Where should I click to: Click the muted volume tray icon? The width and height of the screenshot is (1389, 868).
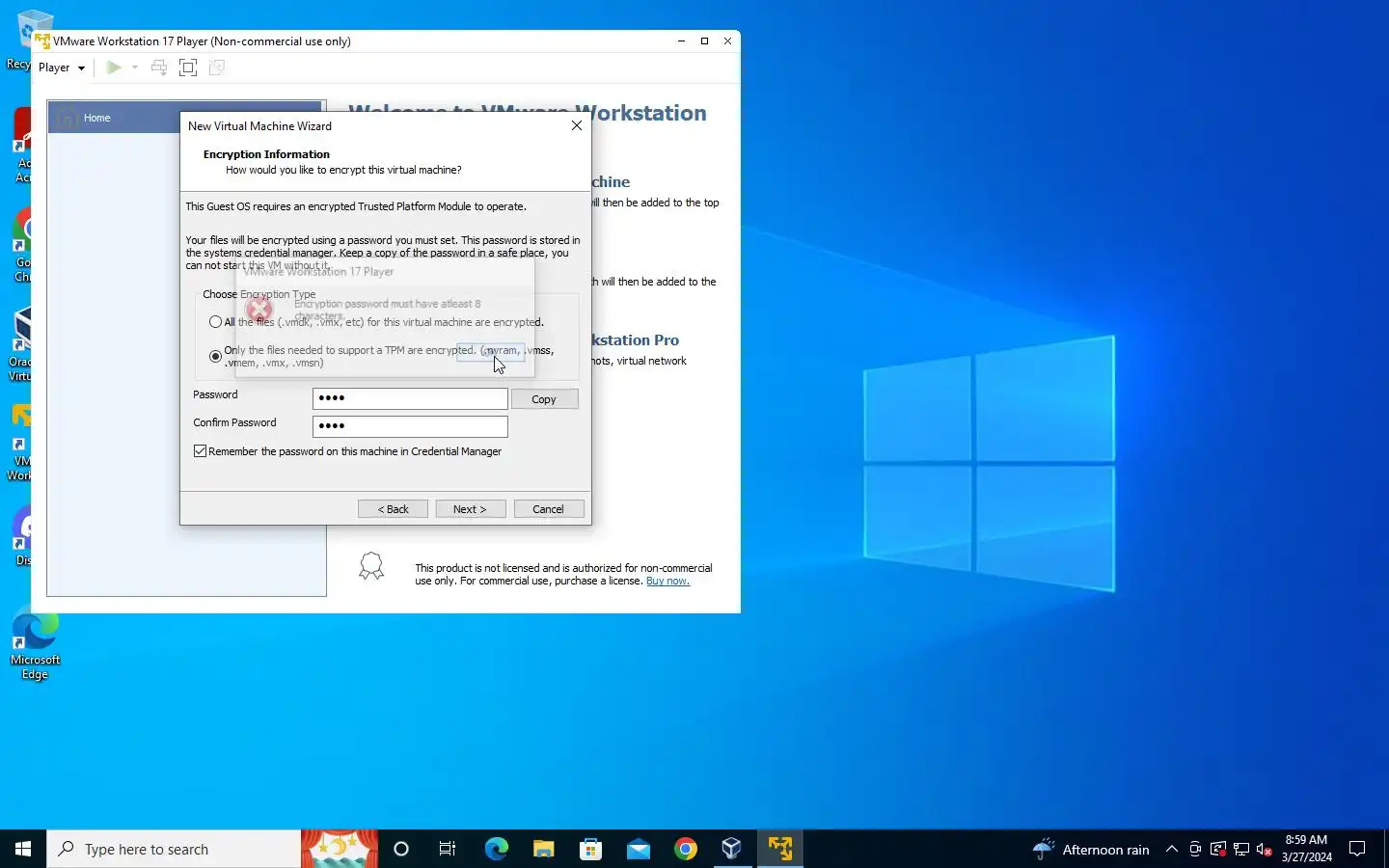(x=1265, y=849)
